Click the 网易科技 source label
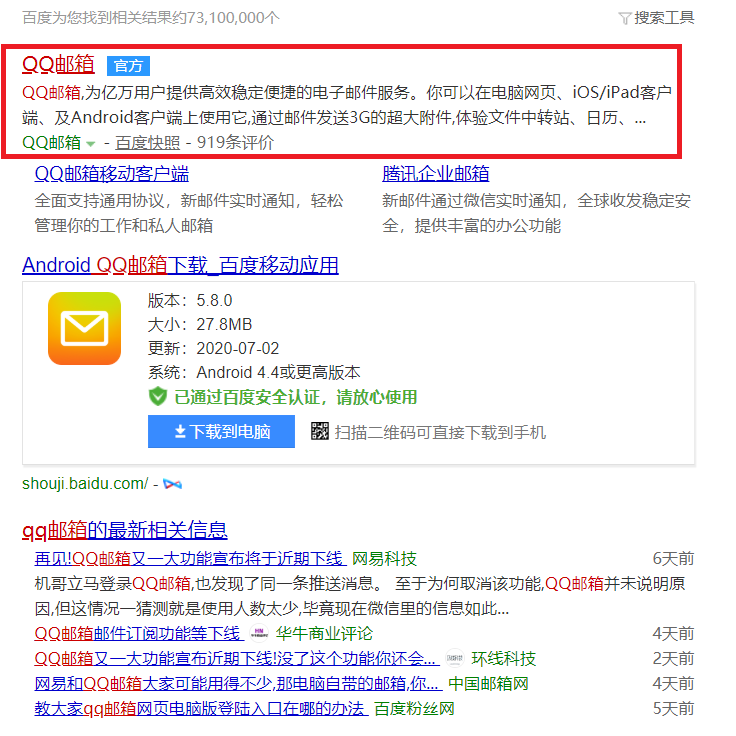This screenshot has width=736, height=736. coord(384,559)
